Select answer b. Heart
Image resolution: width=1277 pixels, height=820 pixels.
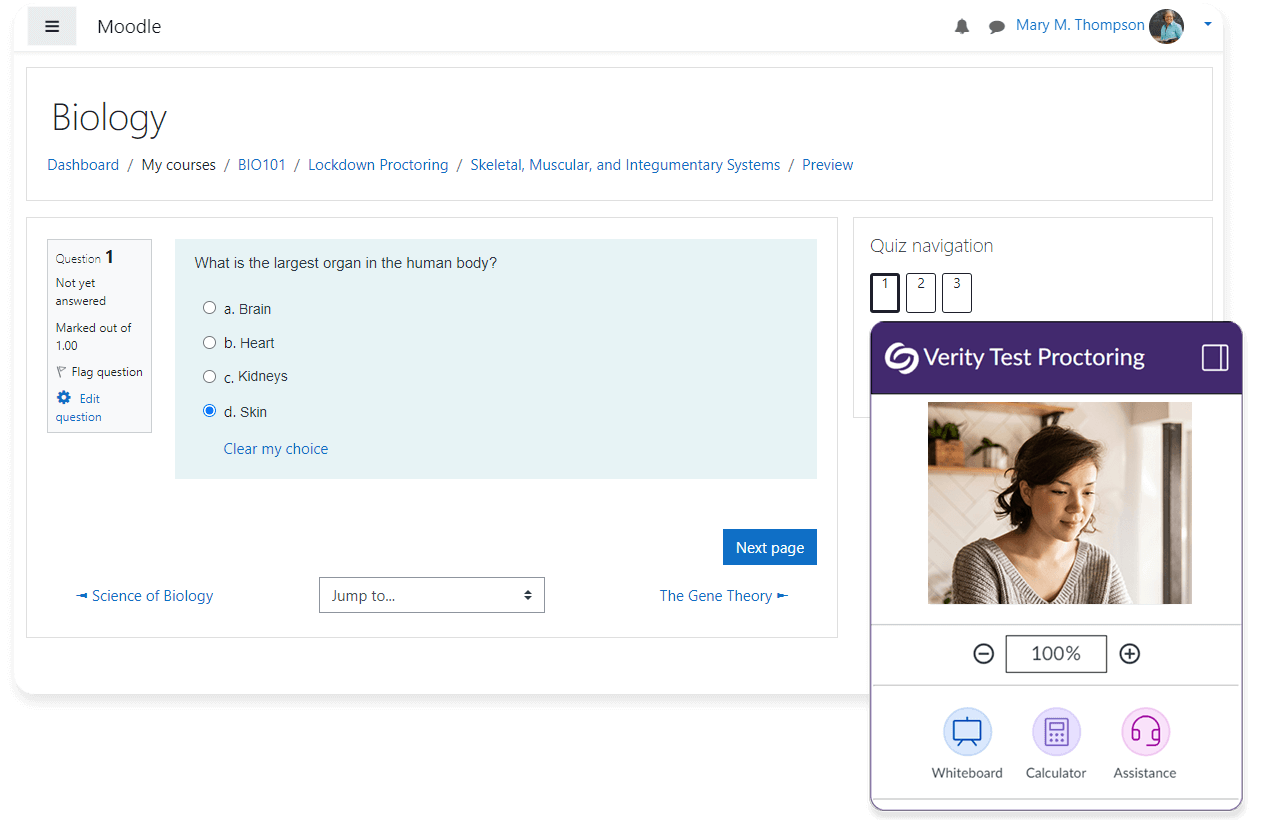tap(209, 341)
